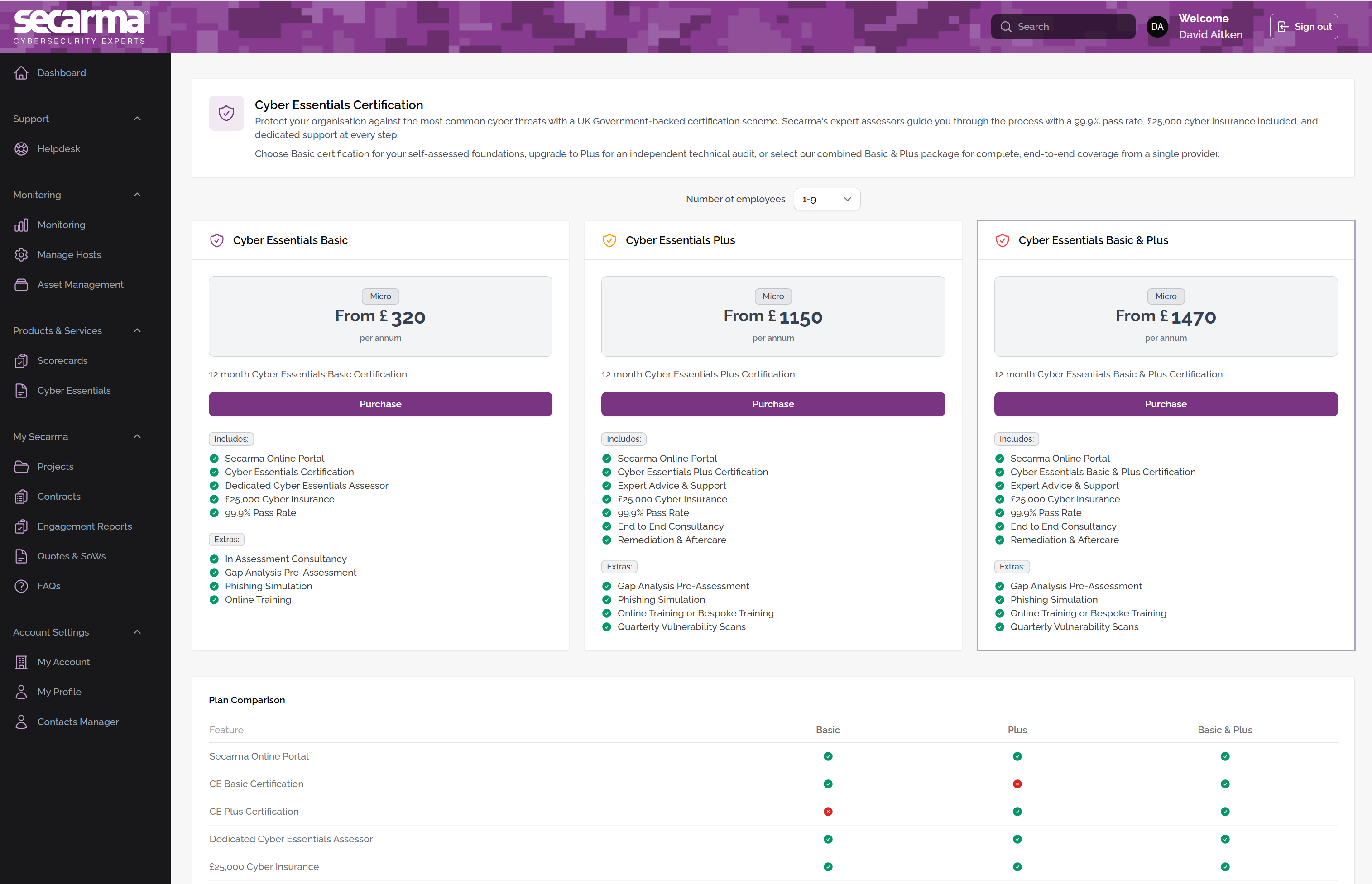Click the Sign out button
The image size is (1372, 884).
[1304, 26]
